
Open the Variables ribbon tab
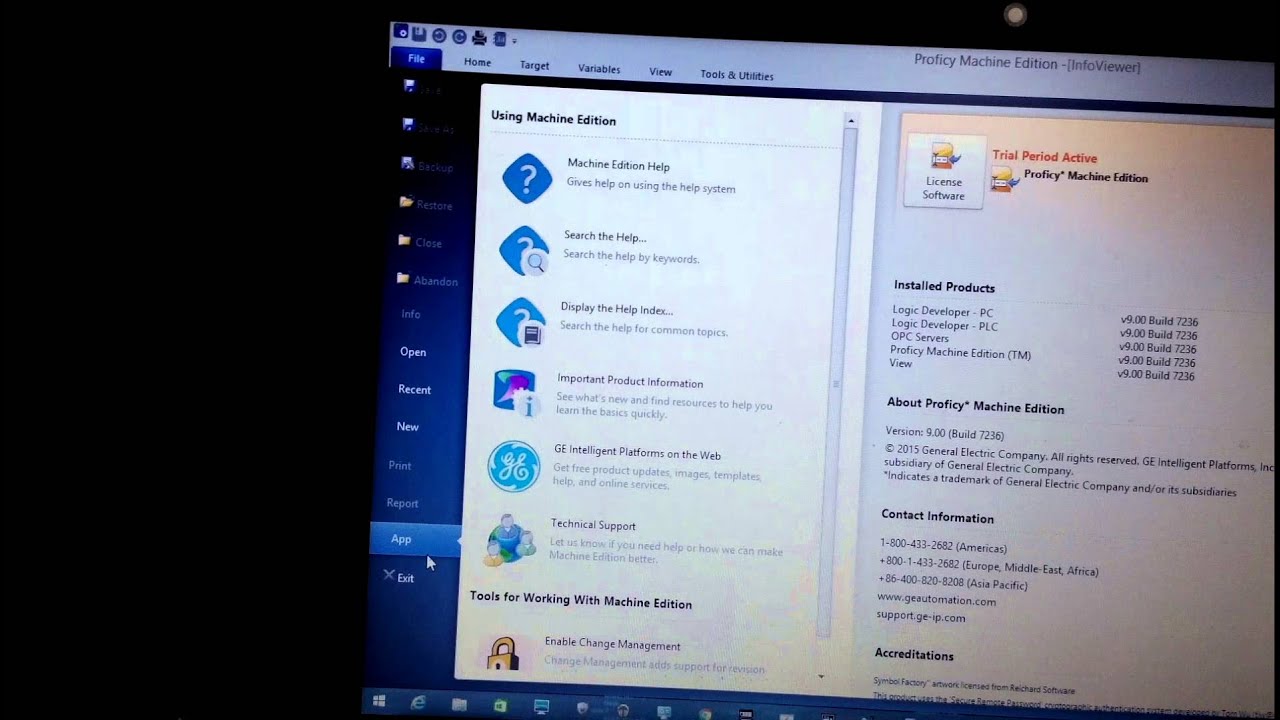point(599,69)
